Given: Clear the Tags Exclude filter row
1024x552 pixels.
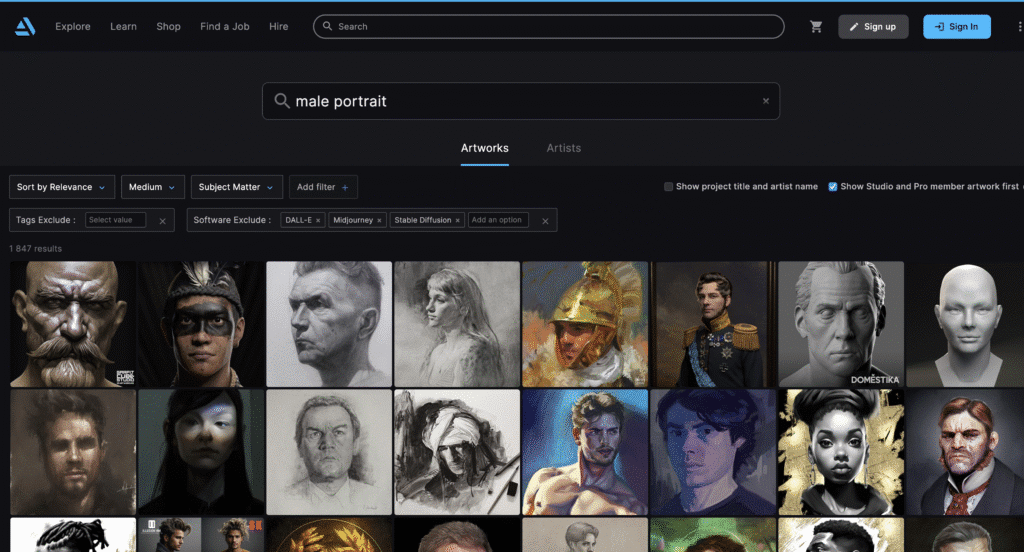Looking at the screenshot, I should 162,220.
